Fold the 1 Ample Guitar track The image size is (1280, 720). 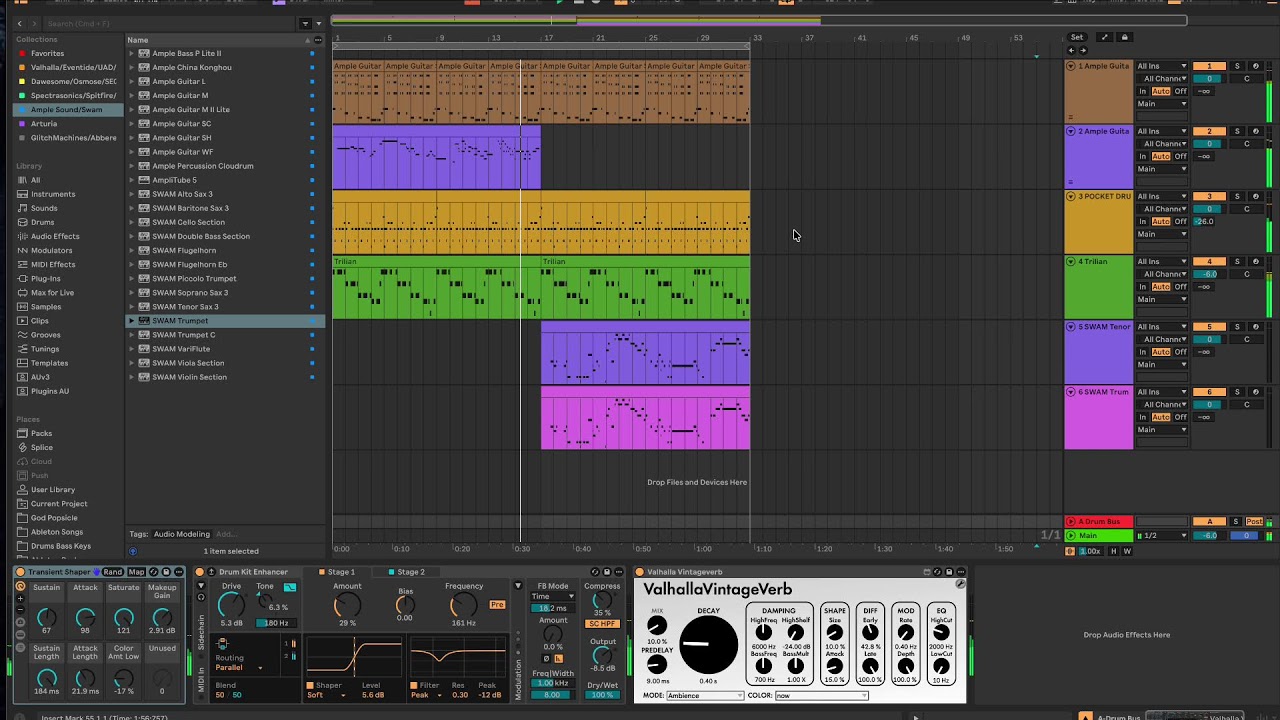pos(1071,66)
